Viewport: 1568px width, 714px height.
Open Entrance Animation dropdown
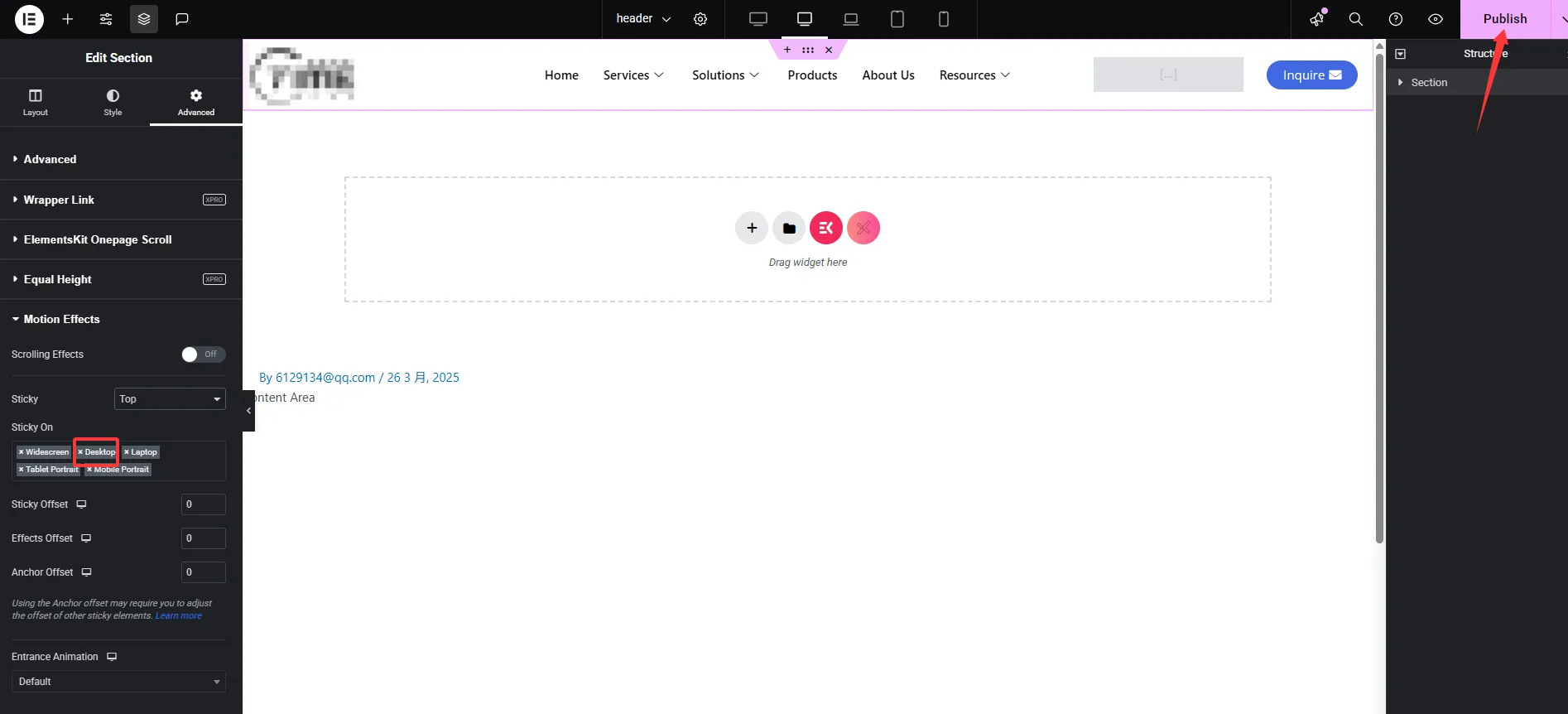tap(118, 682)
